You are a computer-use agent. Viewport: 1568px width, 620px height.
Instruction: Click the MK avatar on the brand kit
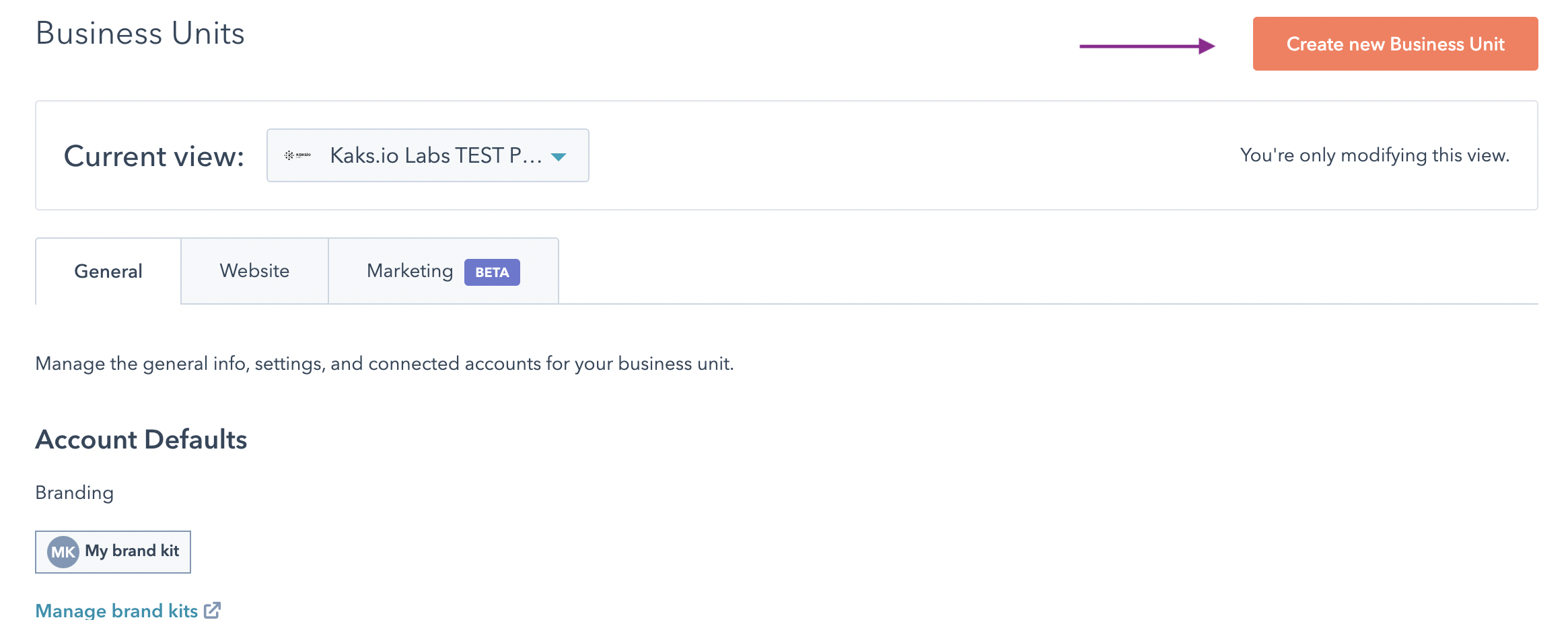point(63,552)
